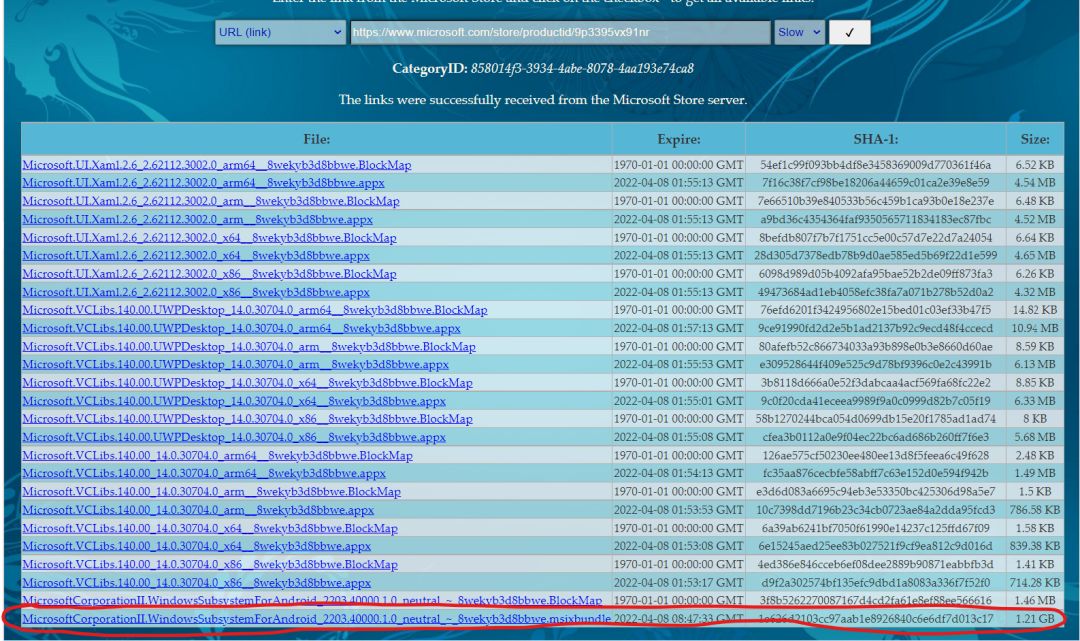1080x641 pixels.
Task: Select the 10.94 MB size cell
Action: (1035, 328)
